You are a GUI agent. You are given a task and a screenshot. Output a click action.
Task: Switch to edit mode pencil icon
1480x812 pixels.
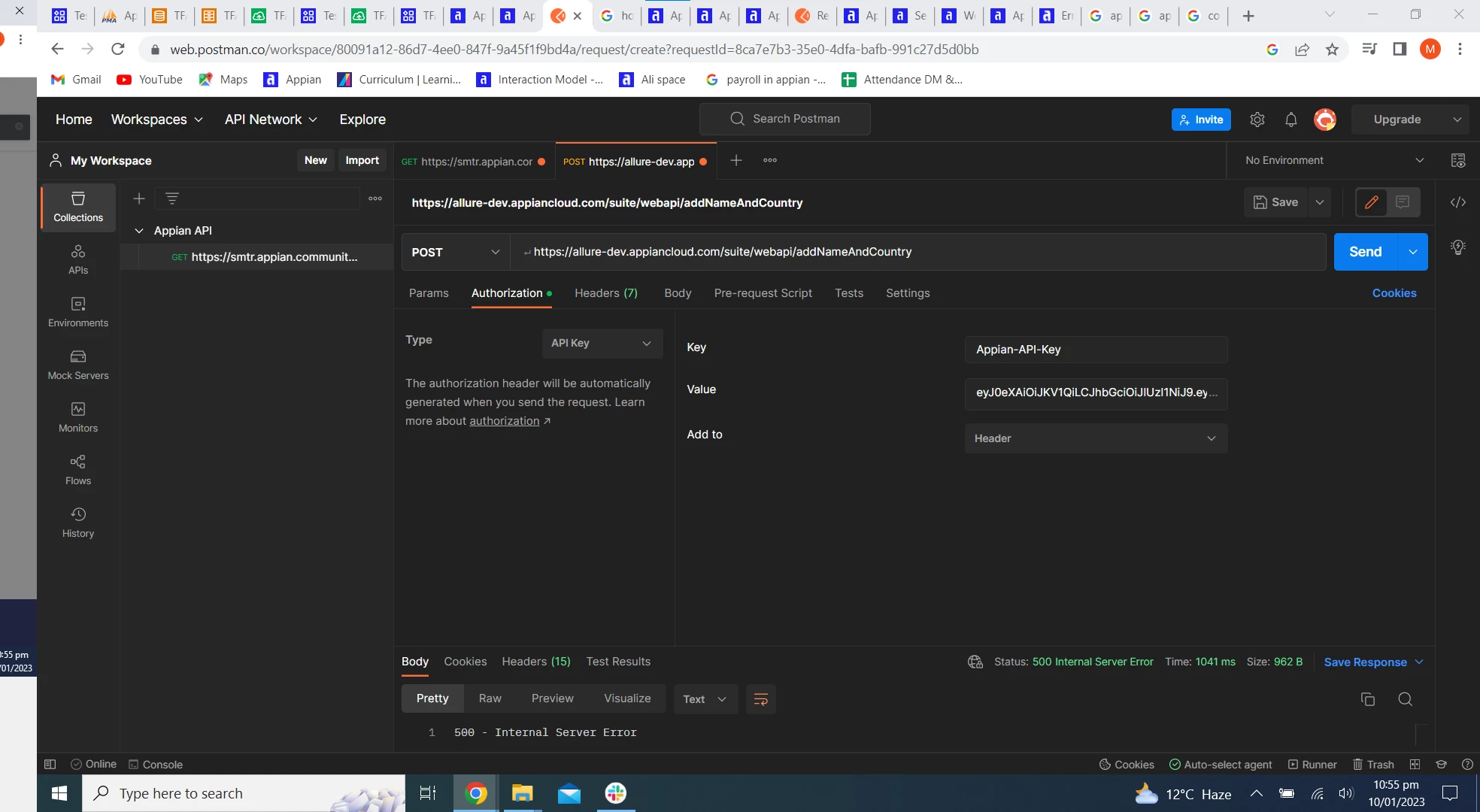(1372, 202)
